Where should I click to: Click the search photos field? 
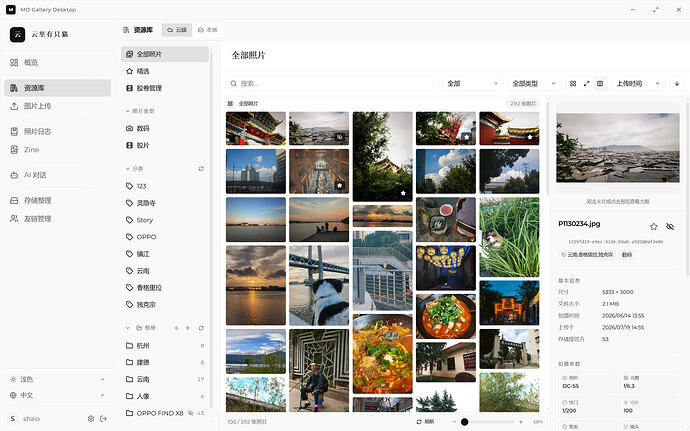click(333, 84)
